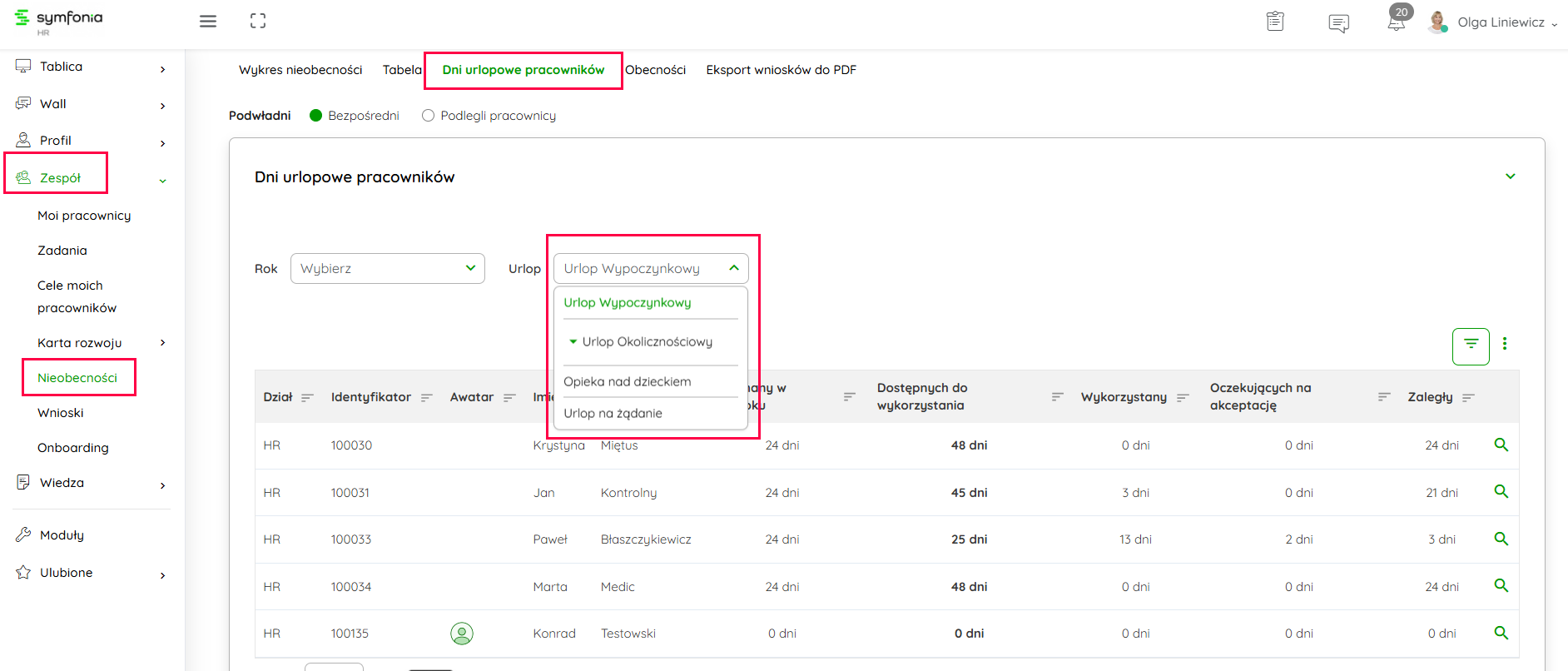The height and width of the screenshot is (671, 1568).
Task: Choose Urlop na żądanie option
Action: click(x=613, y=414)
